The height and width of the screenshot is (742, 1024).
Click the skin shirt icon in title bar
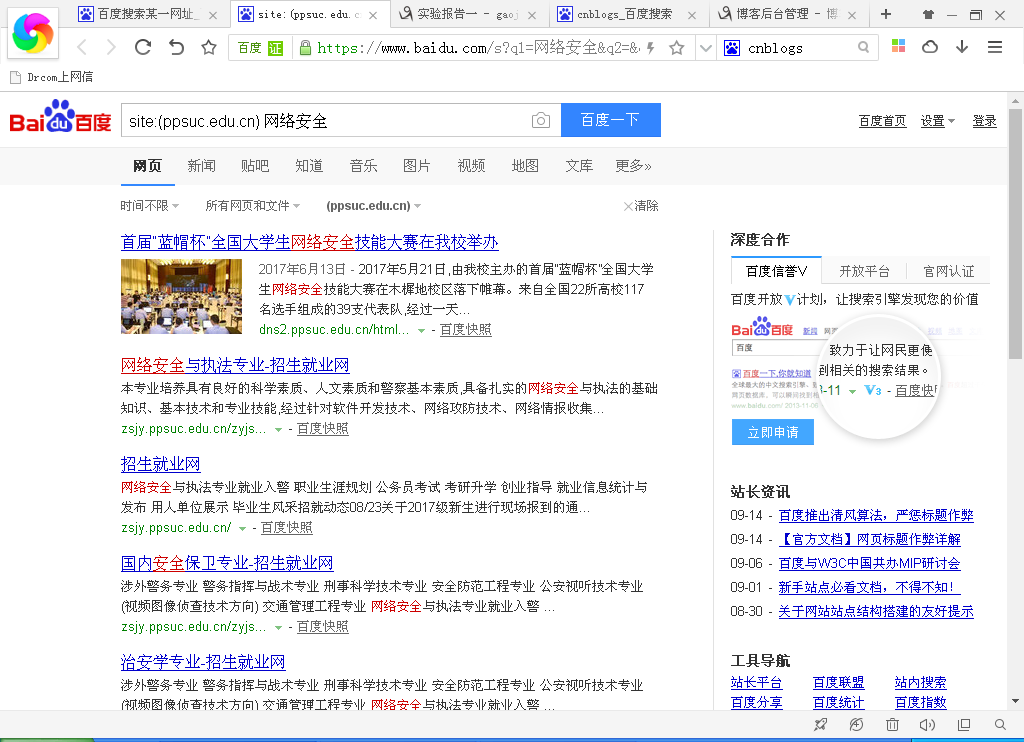[x=928, y=14]
